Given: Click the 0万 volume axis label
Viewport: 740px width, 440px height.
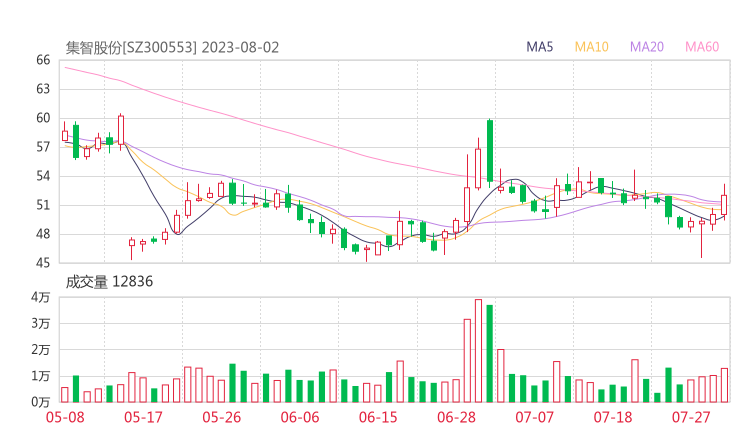Looking at the screenshot, I should click(x=41, y=402).
